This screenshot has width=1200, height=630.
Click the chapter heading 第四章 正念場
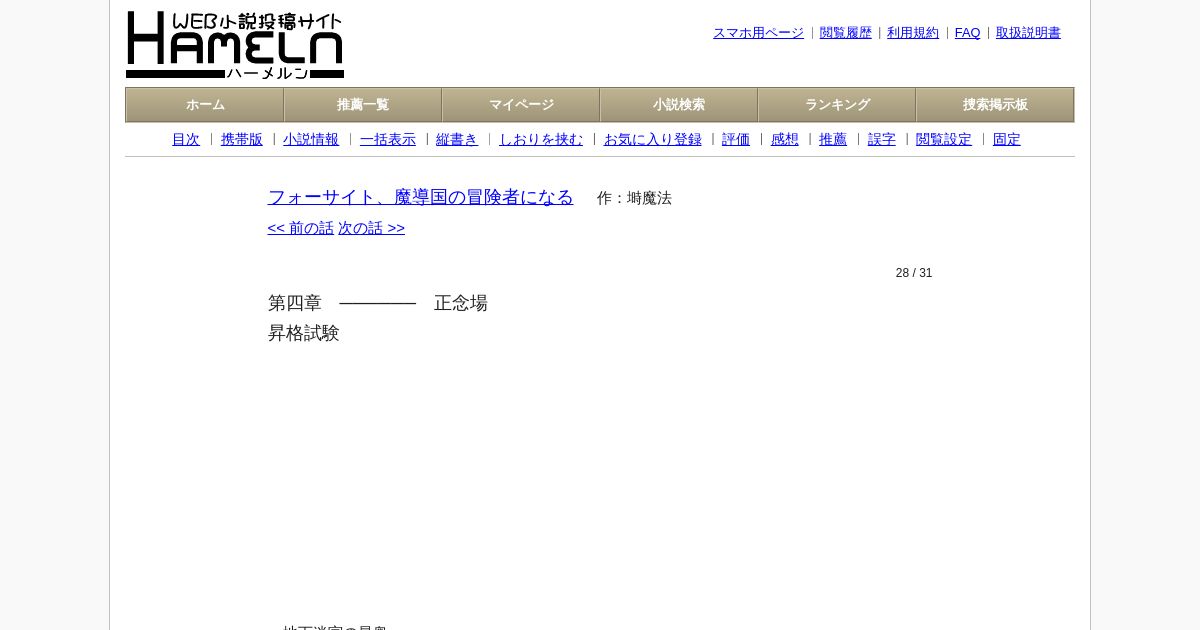coord(378,303)
